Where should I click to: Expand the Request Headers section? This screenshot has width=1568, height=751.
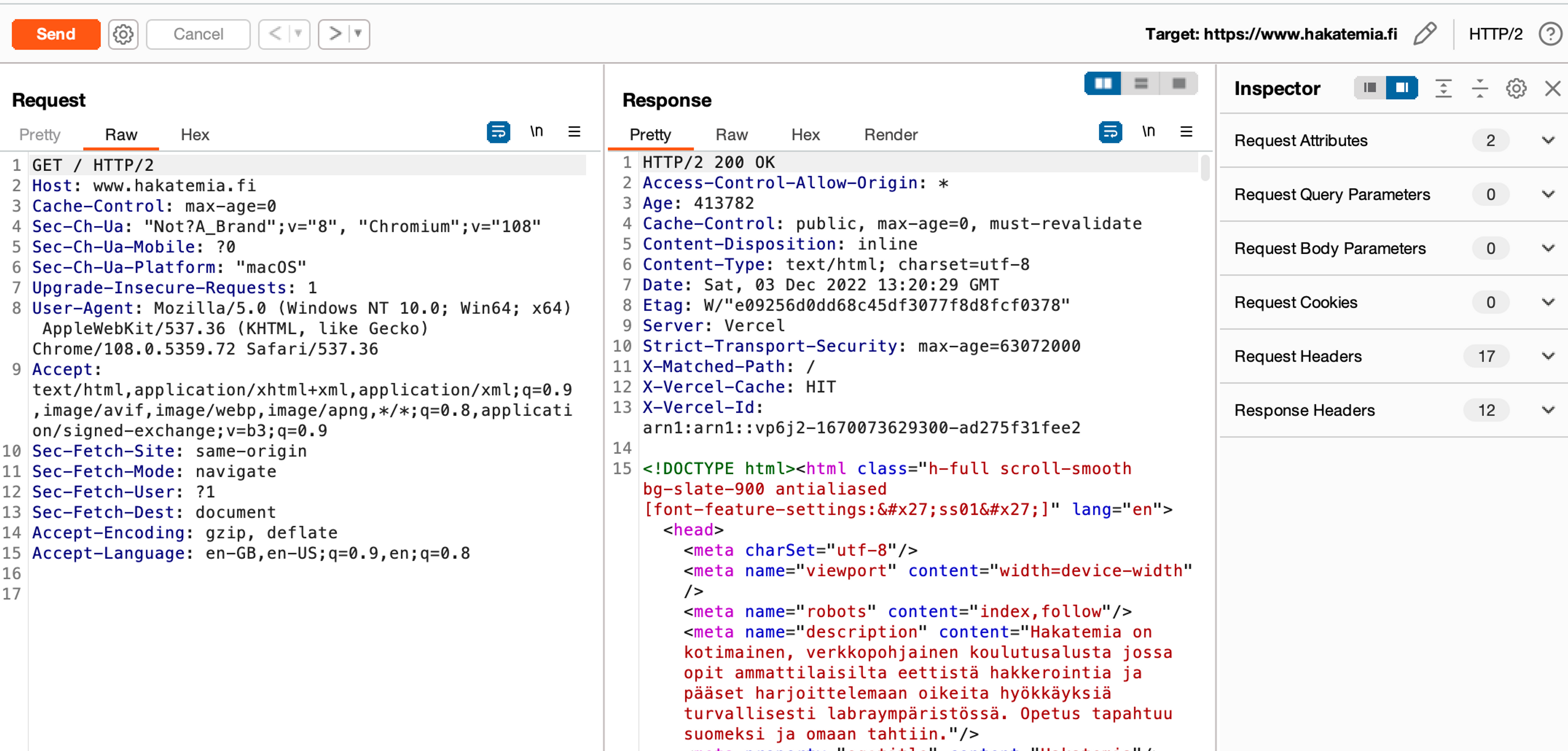pyautogui.click(x=1548, y=356)
